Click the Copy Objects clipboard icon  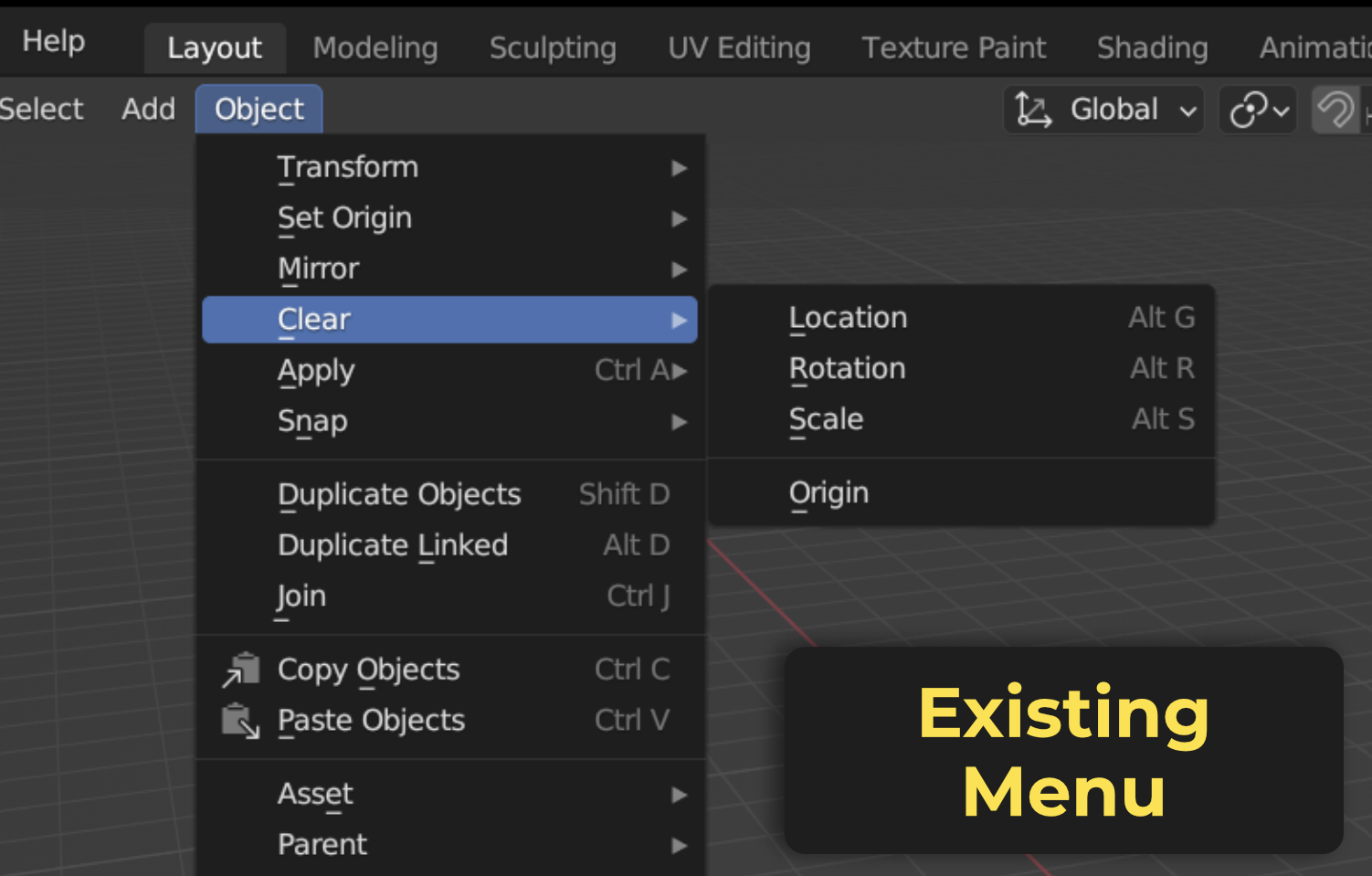click(x=241, y=670)
